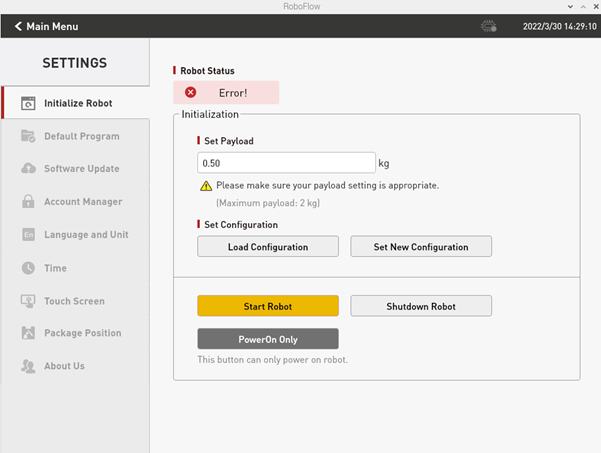Screen dimensions: 601x453
Task: Click the Time clock icon
Action: pos(28,268)
